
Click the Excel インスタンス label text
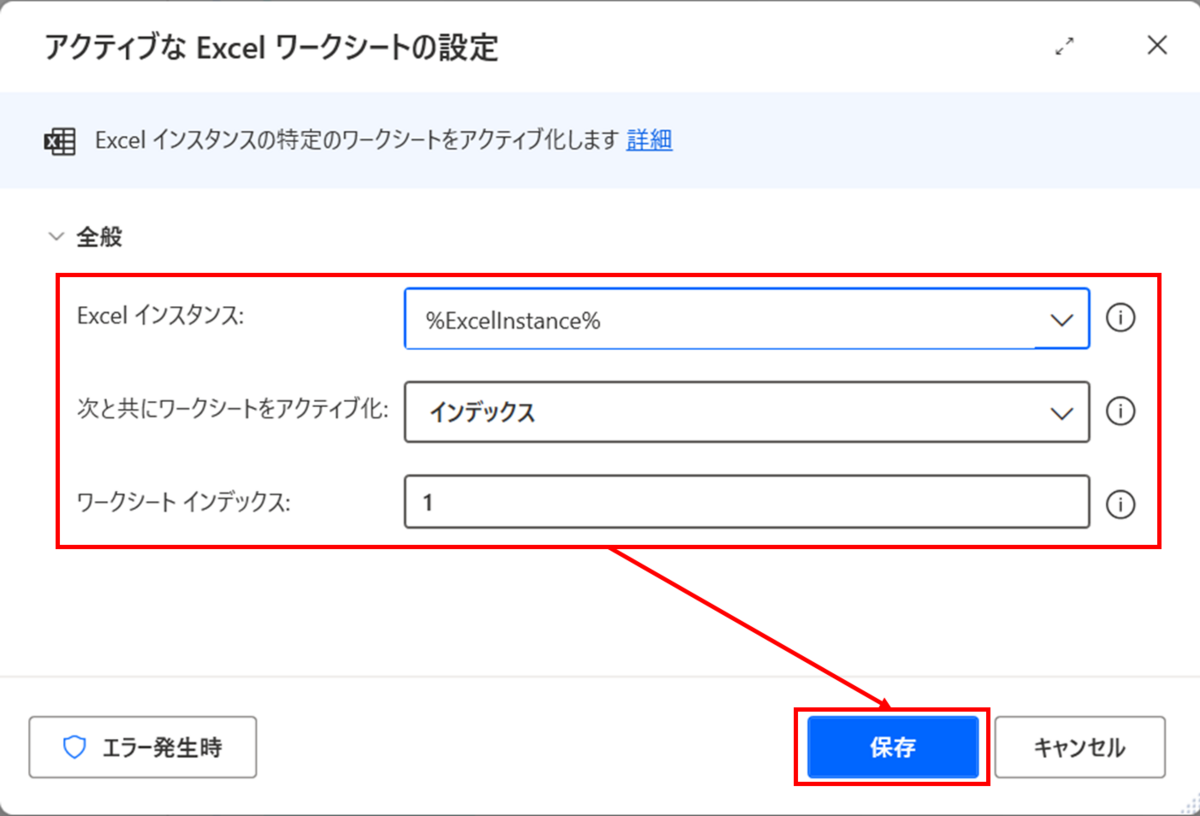point(161,316)
